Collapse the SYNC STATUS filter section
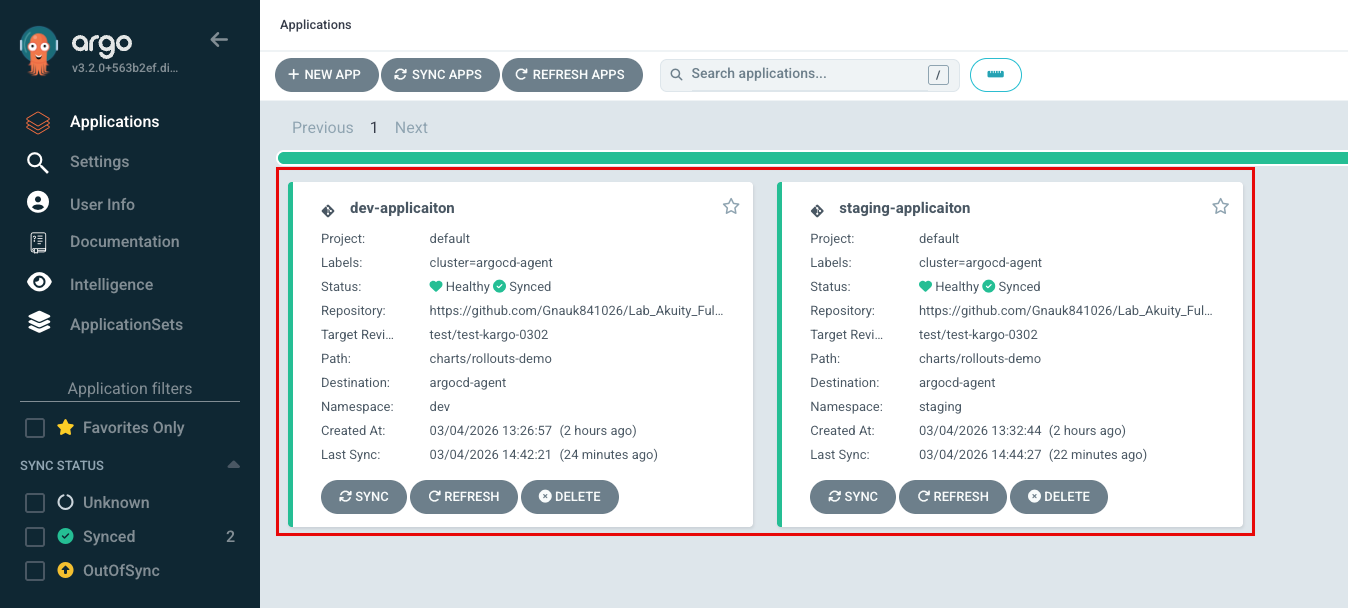 pos(233,465)
